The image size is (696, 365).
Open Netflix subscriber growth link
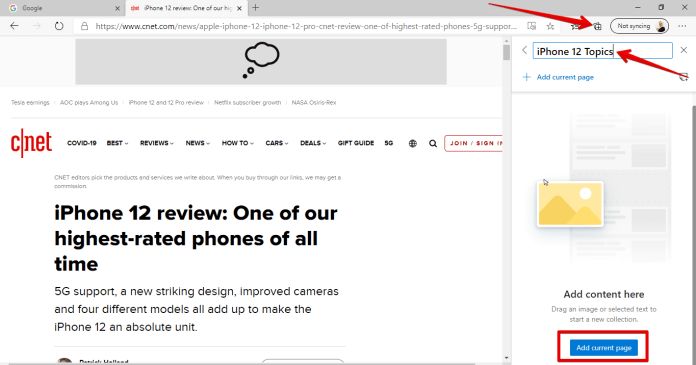(x=248, y=103)
